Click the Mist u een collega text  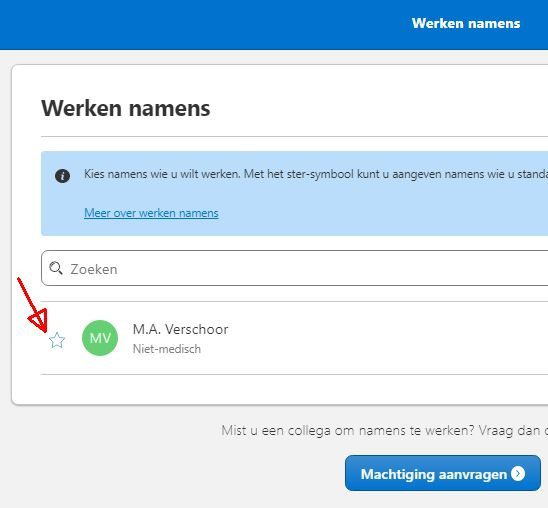pyautogui.click(x=384, y=430)
